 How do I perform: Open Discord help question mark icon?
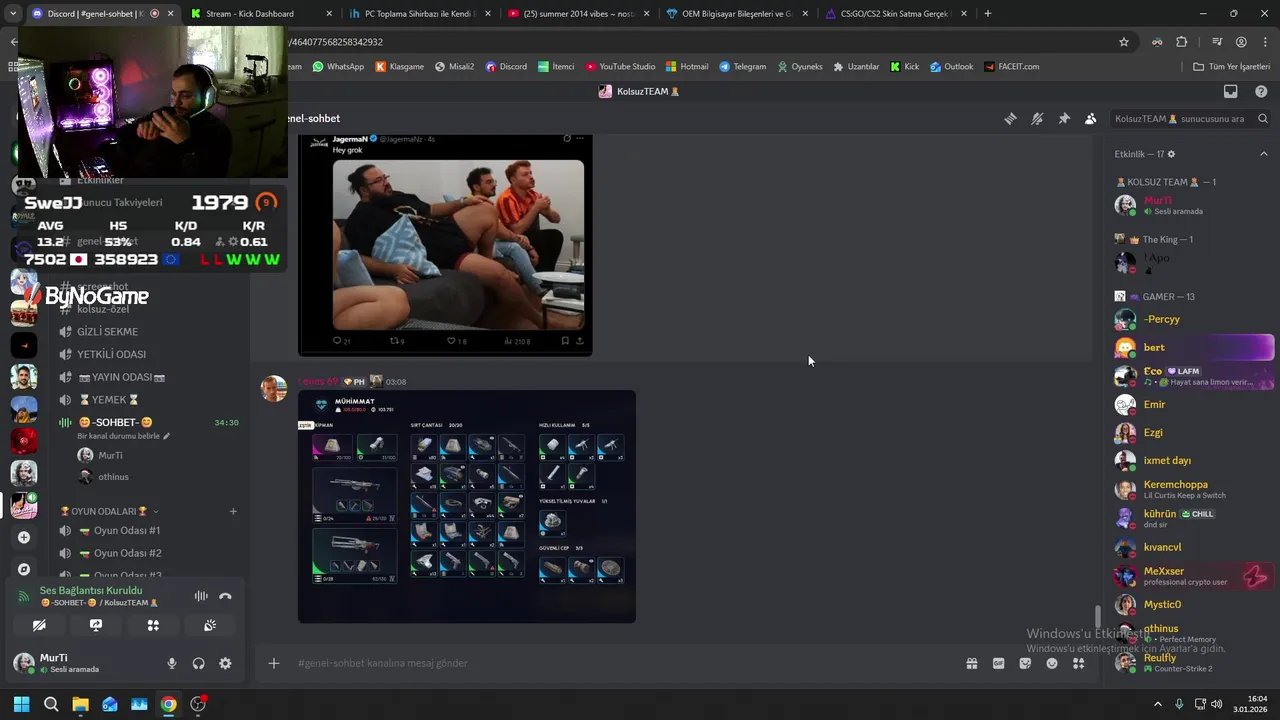coord(1261,91)
